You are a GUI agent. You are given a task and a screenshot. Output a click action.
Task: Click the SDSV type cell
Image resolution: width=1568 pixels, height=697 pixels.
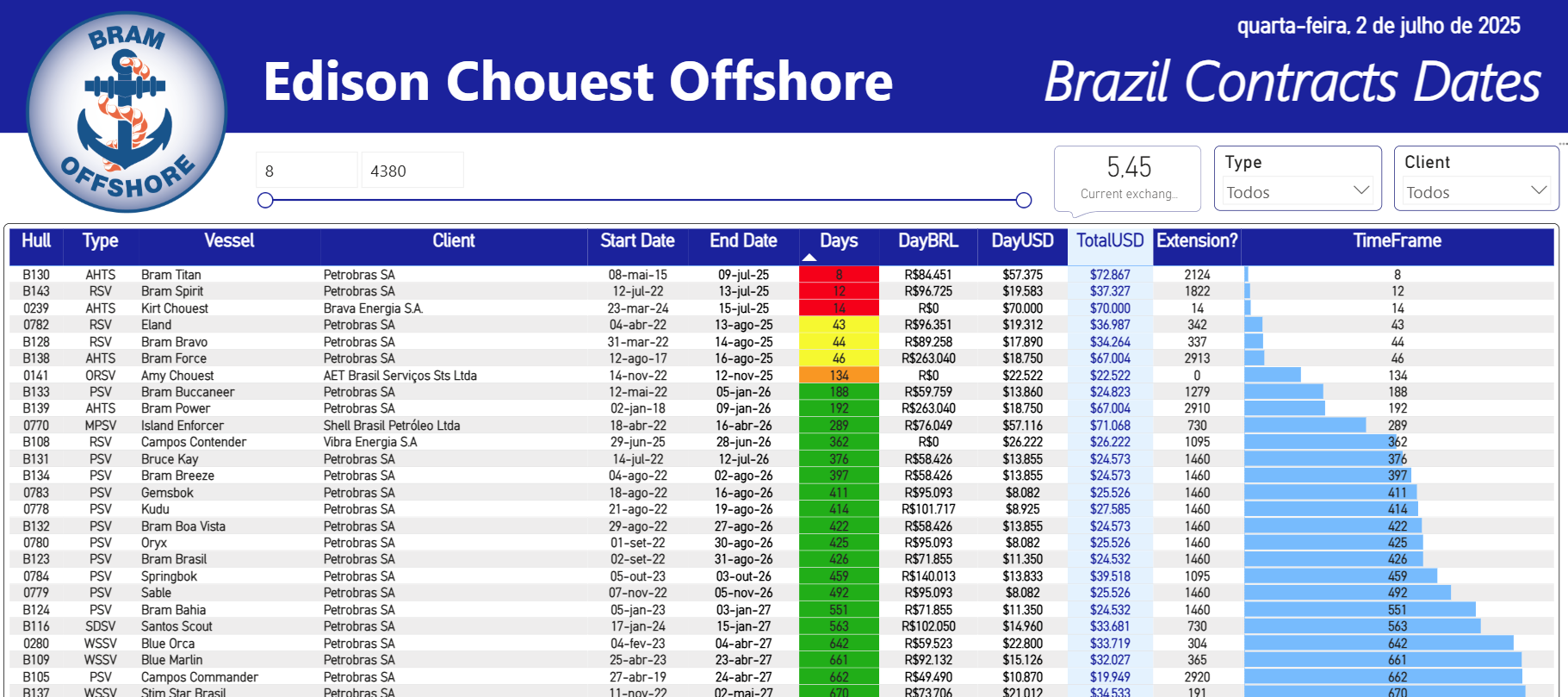101,626
